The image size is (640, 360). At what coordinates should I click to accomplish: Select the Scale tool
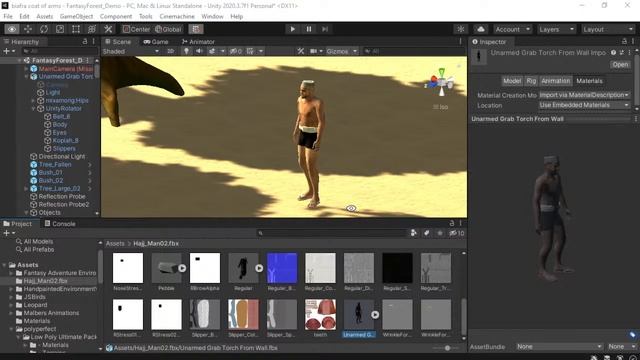pos(60,29)
